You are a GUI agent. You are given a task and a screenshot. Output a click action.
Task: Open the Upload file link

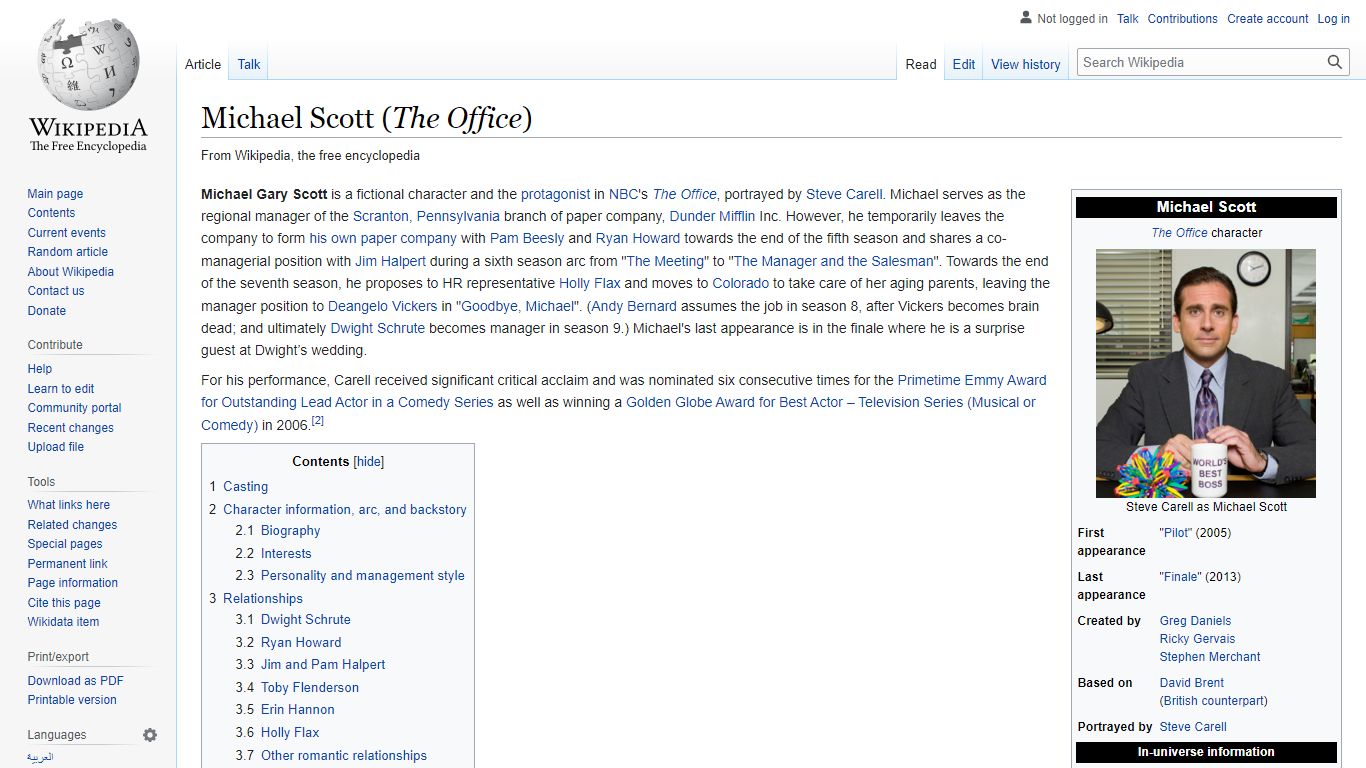(56, 447)
